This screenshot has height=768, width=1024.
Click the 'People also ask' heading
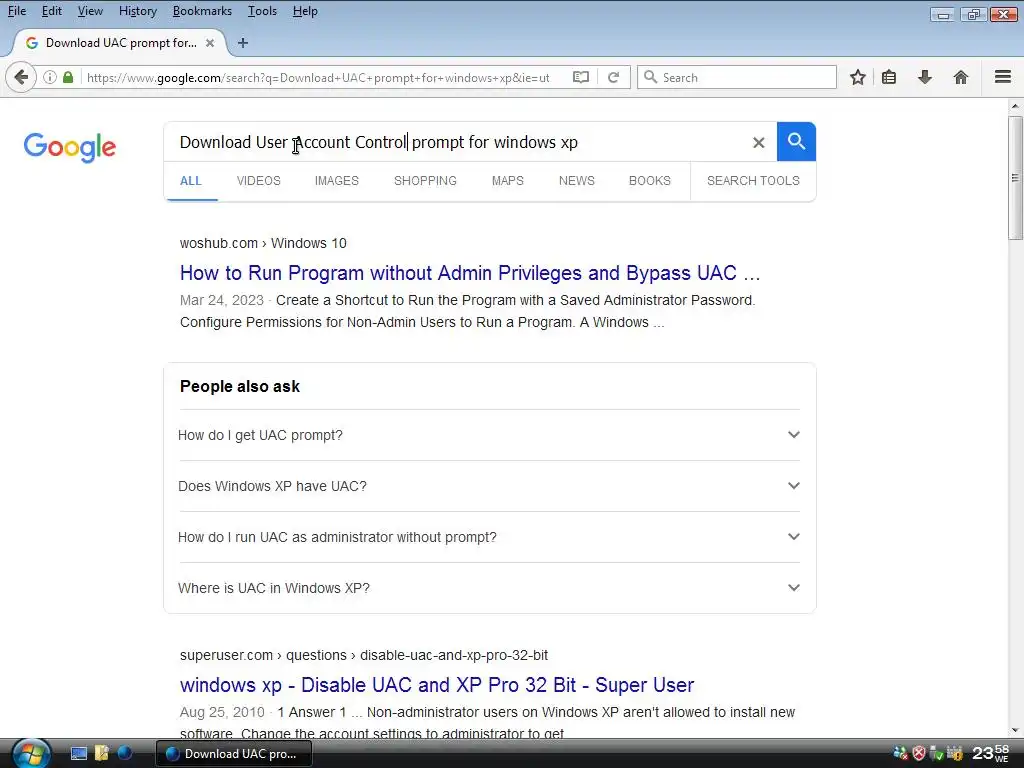pos(240,387)
